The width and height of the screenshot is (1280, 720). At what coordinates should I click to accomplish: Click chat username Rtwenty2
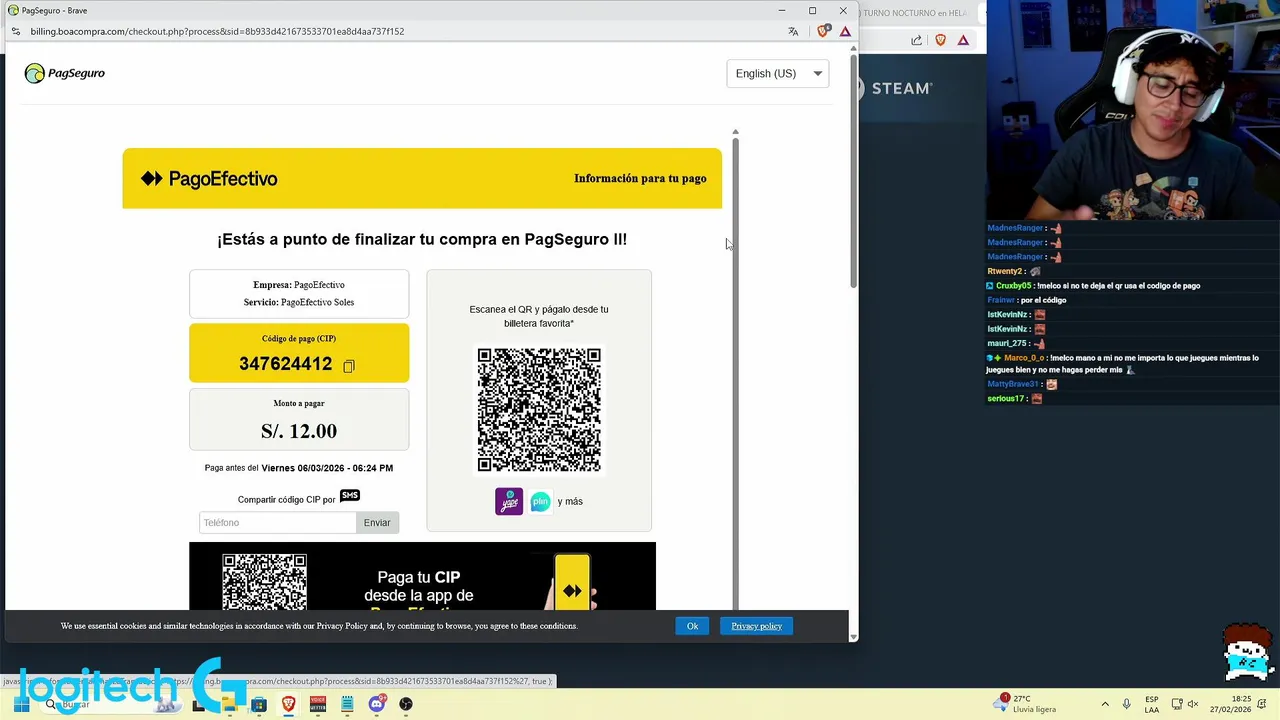(1005, 271)
